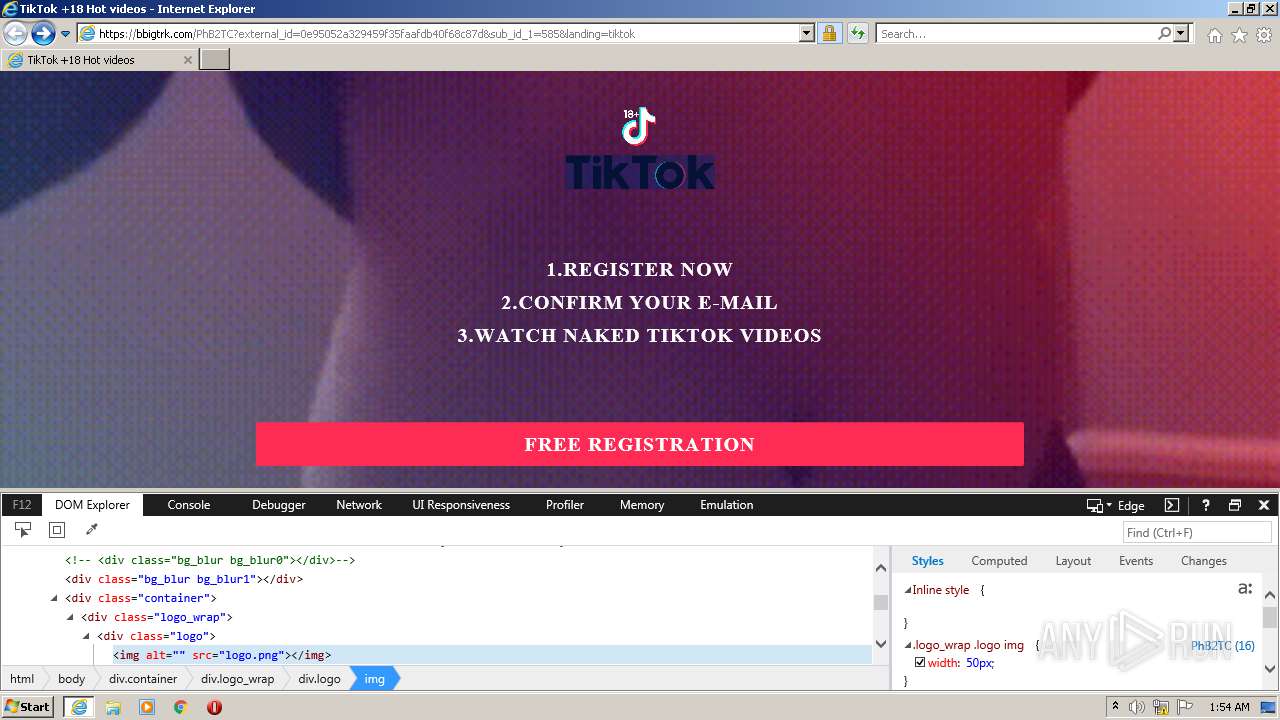Go to the Home page icon

pos(1214,35)
